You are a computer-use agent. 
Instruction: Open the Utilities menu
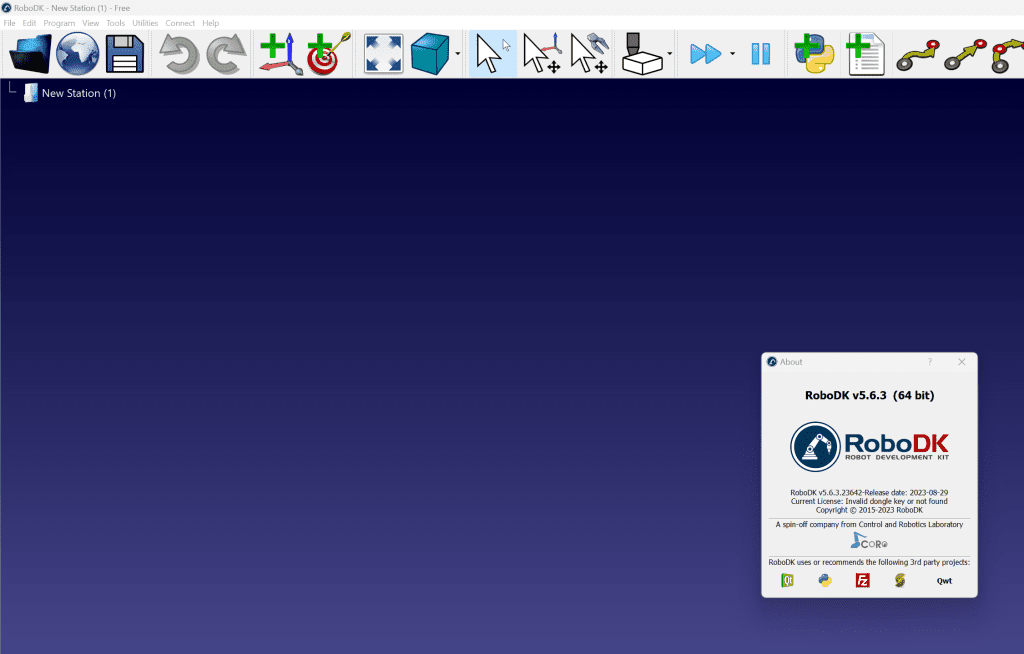coord(145,23)
